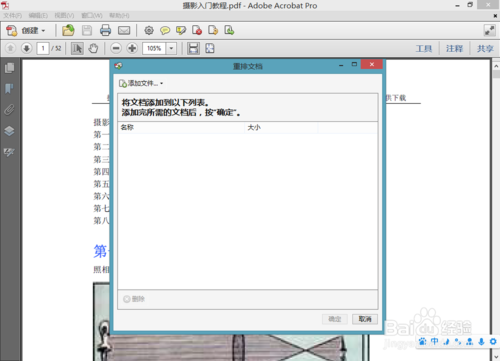Viewport: 500px width, 361px height.
Task: Select the hand pan tool
Action: pyautogui.click(x=94, y=49)
